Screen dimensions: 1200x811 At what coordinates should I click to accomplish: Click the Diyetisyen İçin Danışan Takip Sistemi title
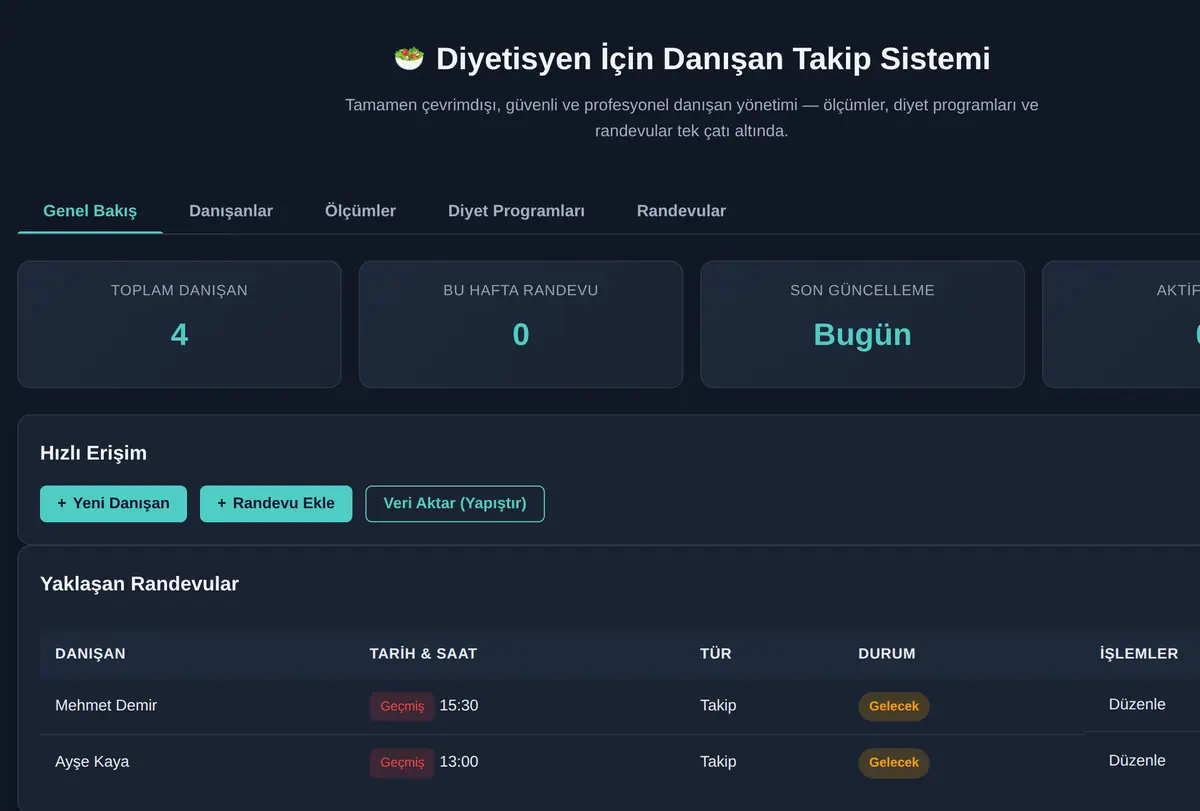click(713, 59)
